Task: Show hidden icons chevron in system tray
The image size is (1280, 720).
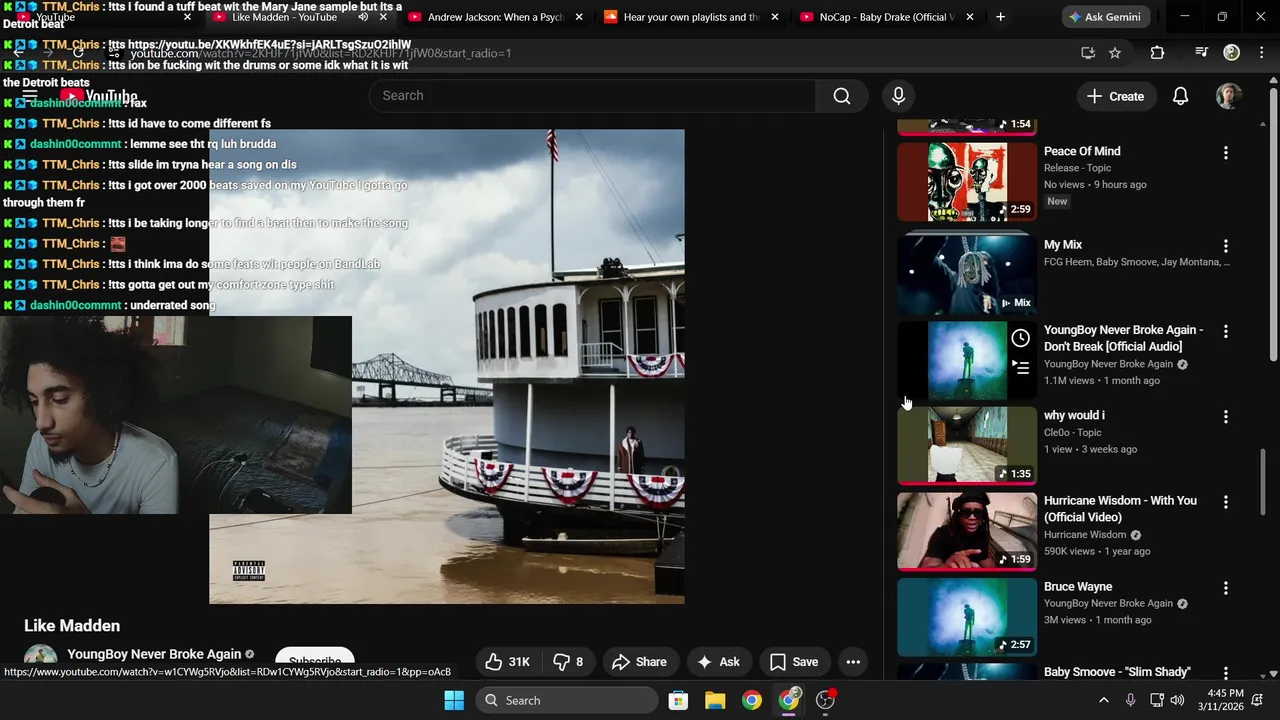Action: 1104,700
